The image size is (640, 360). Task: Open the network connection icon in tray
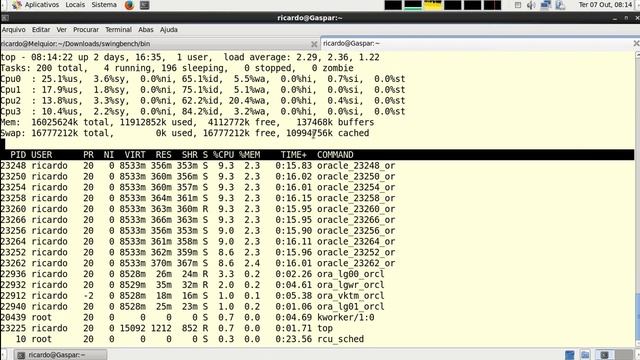pos(545,5)
